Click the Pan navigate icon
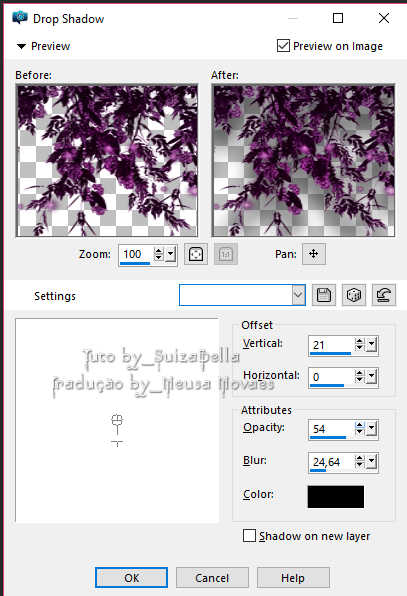This screenshot has height=596, width=407. 314,254
